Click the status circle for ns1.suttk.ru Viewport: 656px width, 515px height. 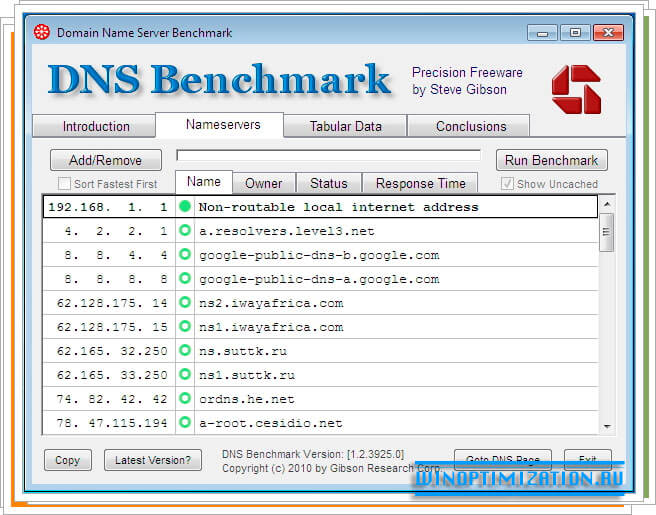point(184,374)
